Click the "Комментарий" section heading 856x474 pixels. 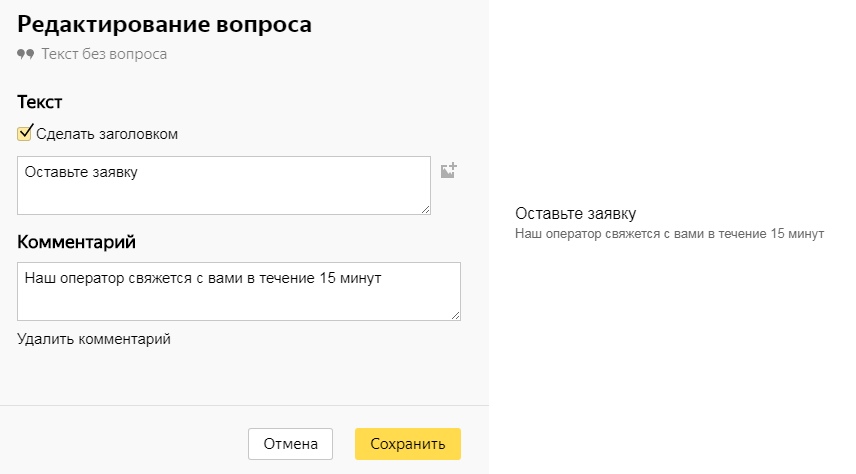[76, 242]
